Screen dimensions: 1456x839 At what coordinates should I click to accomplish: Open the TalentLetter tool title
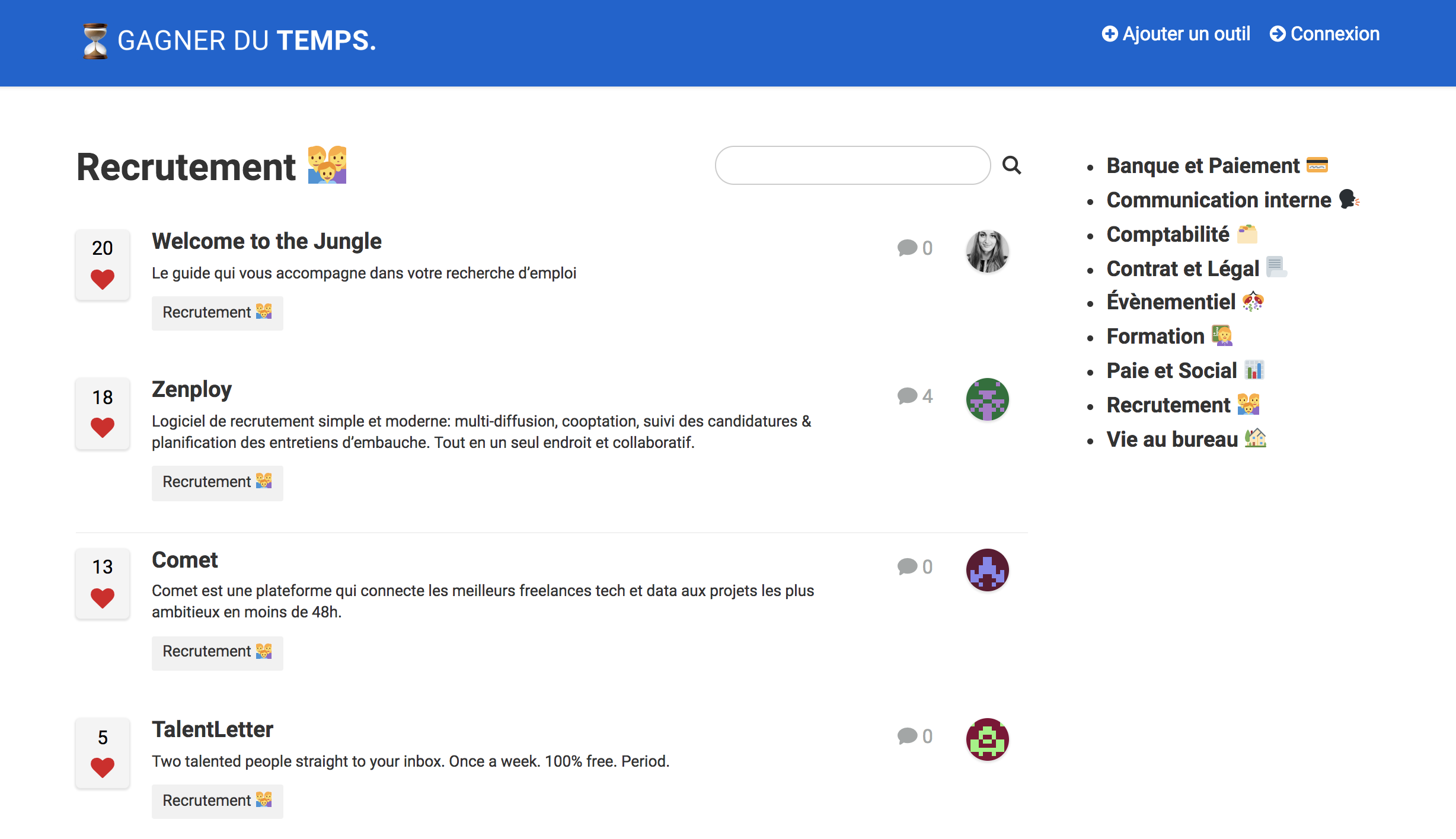[x=212, y=729]
